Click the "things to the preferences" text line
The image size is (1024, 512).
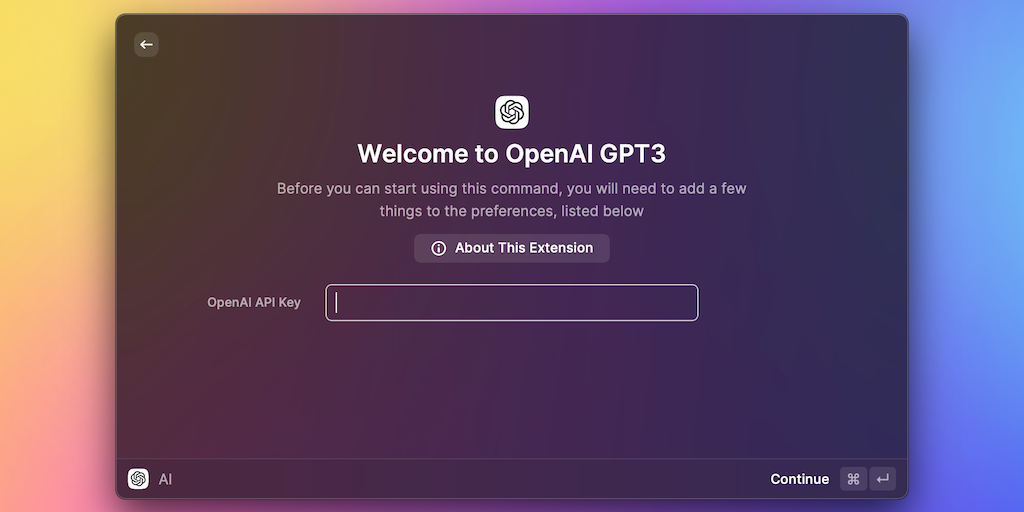[512, 211]
